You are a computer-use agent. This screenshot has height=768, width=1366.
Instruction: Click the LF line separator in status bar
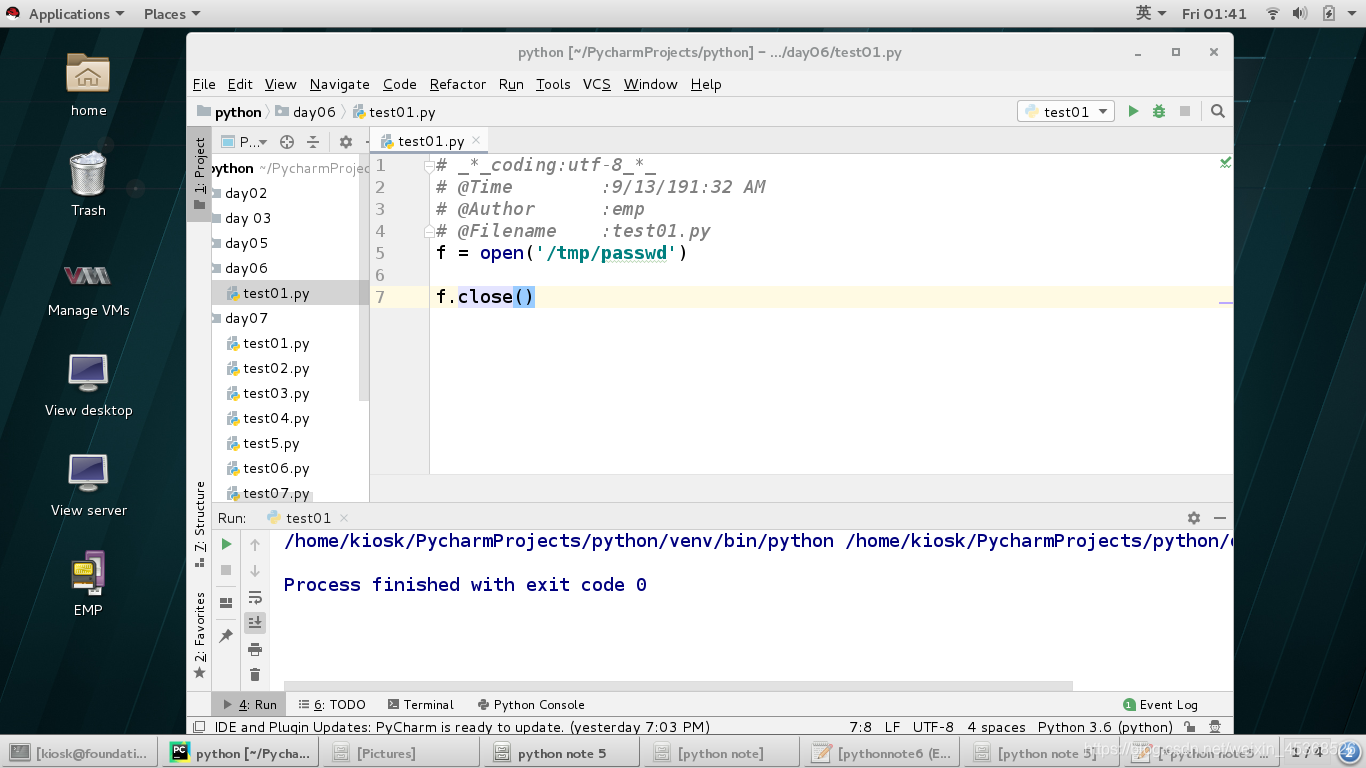pyautogui.click(x=892, y=727)
